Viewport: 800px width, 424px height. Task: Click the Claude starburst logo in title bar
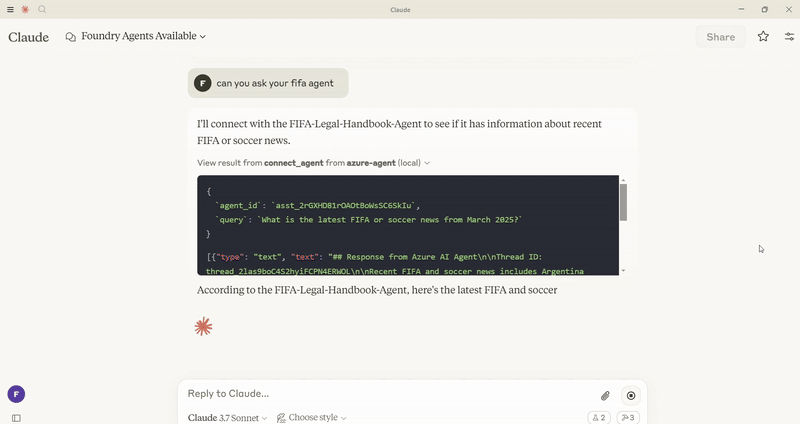click(x=25, y=9)
